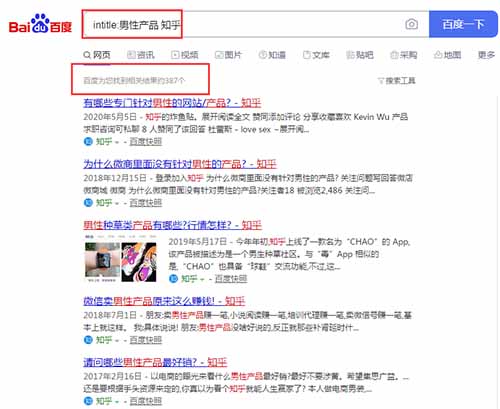500x409 pixels.
Task: Click 知乎 source icon under 2019年5月17日 result
Action: click(173, 278)
